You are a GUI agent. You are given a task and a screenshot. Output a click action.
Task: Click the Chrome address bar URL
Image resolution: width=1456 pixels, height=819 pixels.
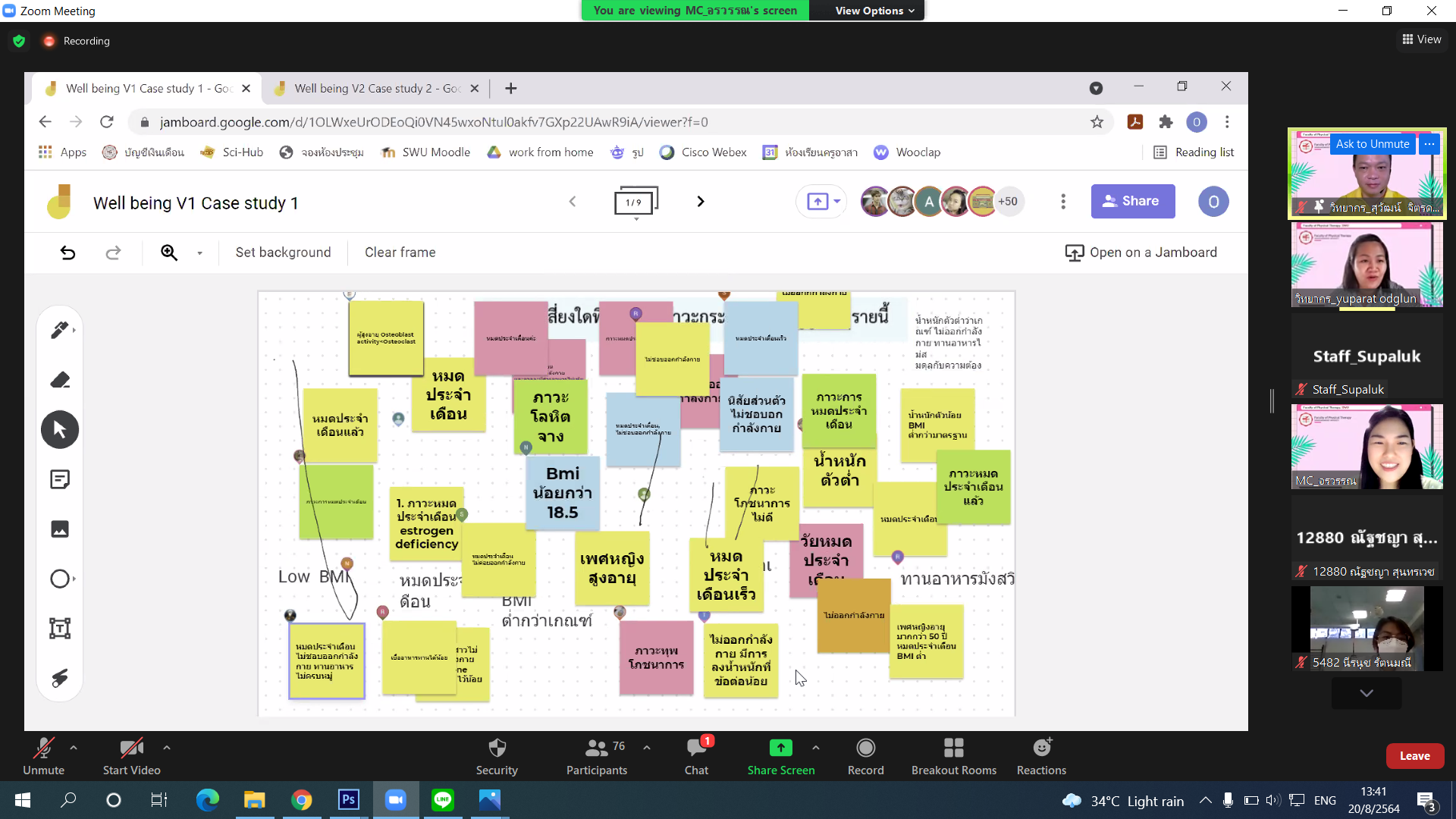434,122
